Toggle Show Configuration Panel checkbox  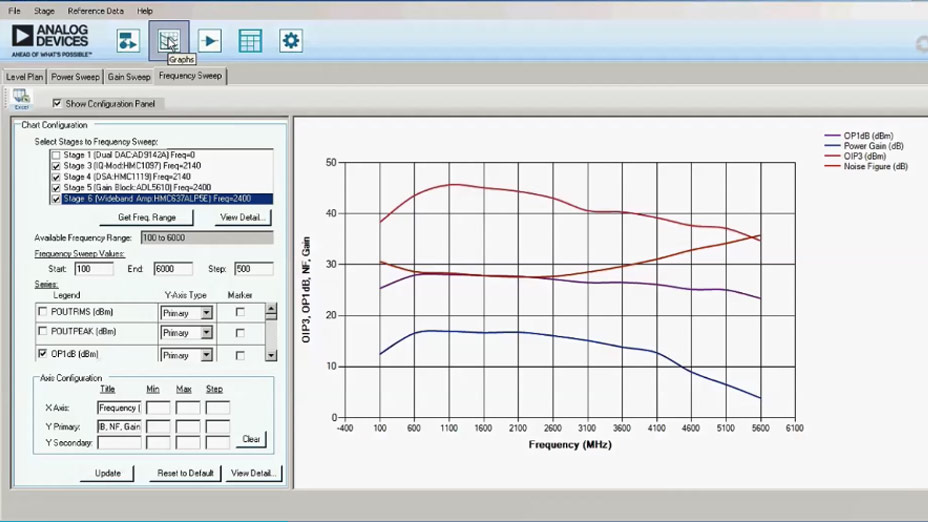coord(57,104)
